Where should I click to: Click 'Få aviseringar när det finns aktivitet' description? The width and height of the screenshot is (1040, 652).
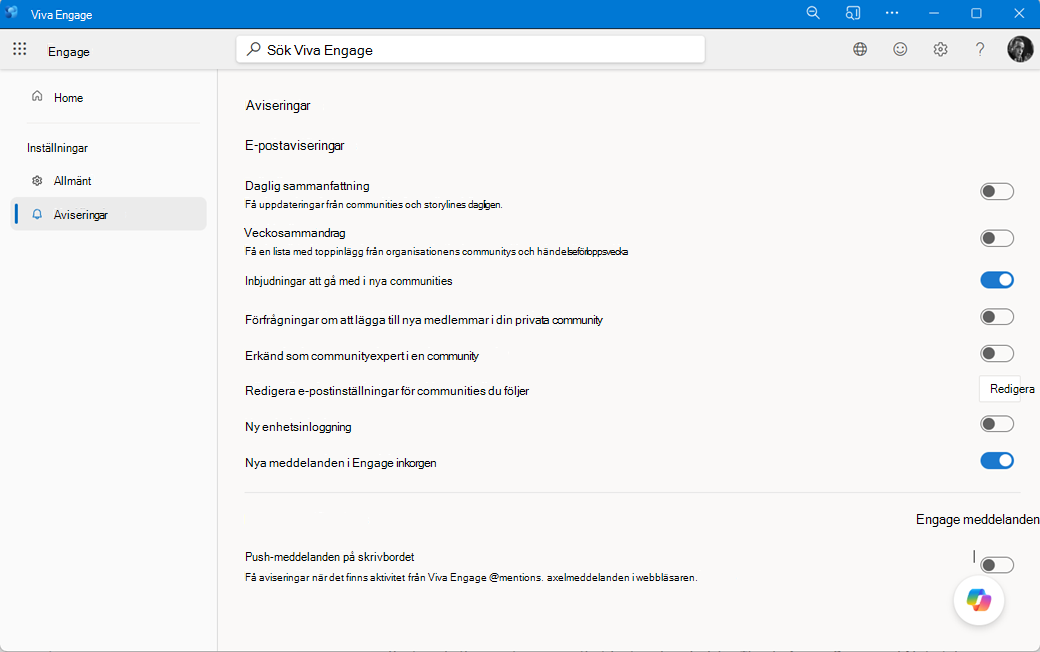coord(471,578)
